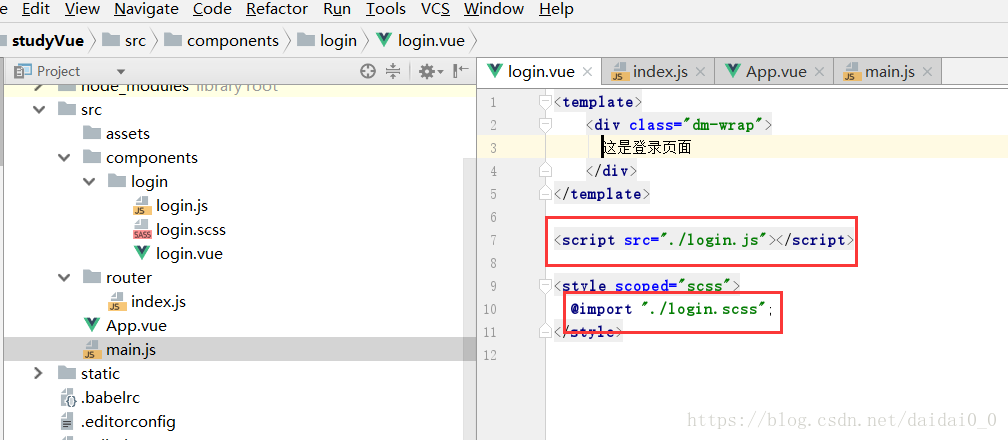This screenshot has height=440, width=1008.
Task: Open the Window menu
Action: coord(494,9)
